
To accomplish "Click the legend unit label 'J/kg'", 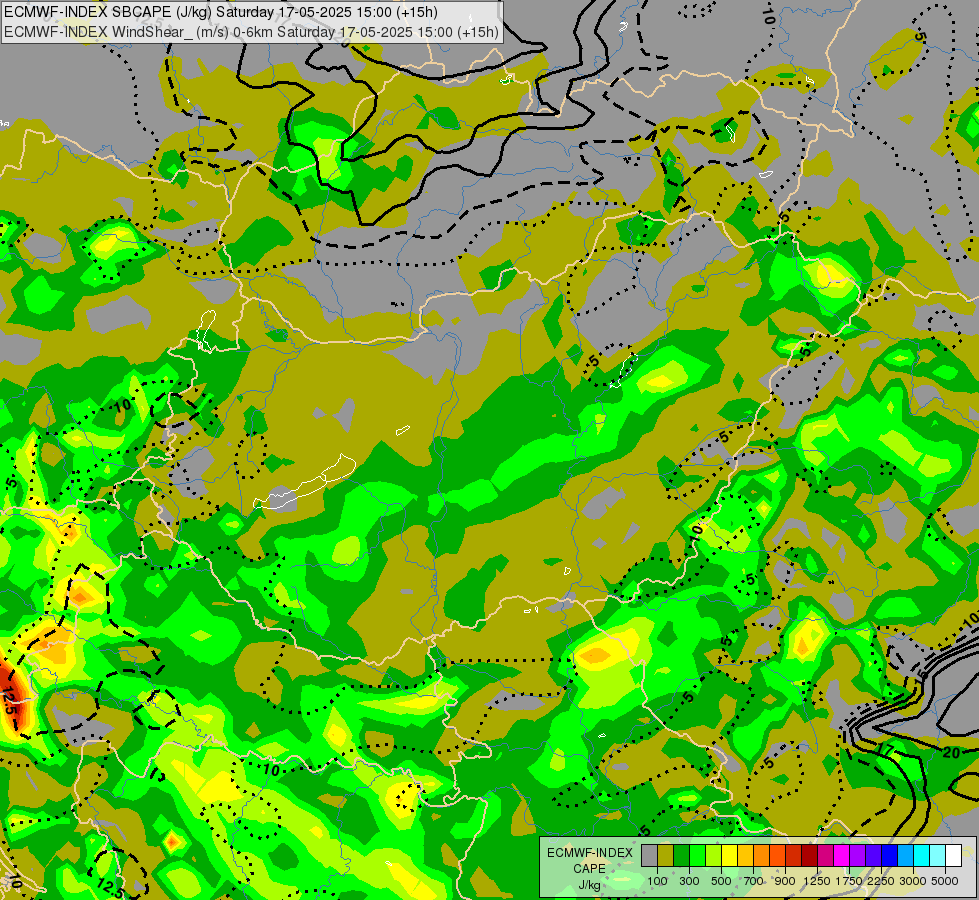I will [589, 885].
